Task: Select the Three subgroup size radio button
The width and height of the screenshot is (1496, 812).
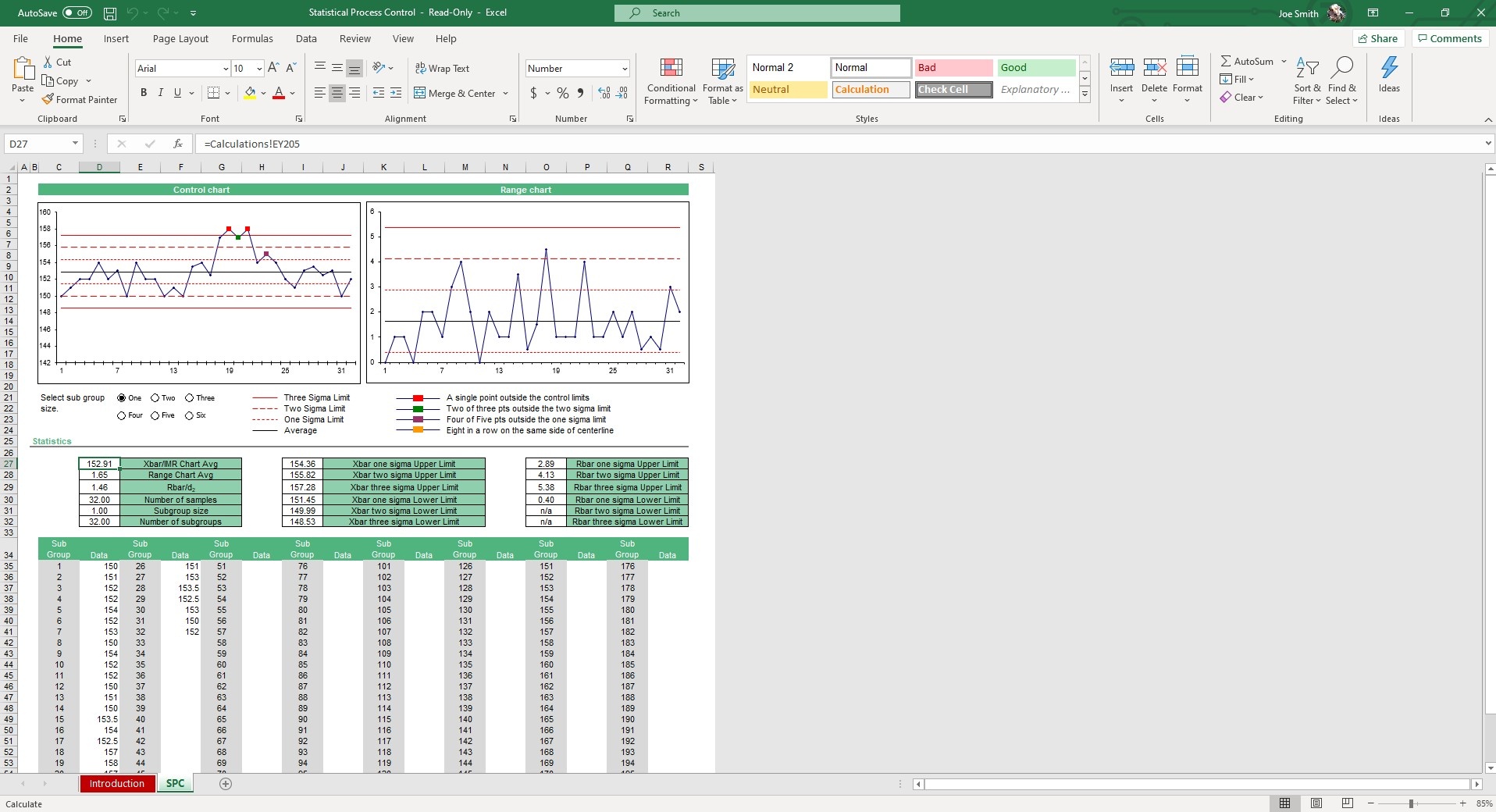Action: tap(190, 398)
